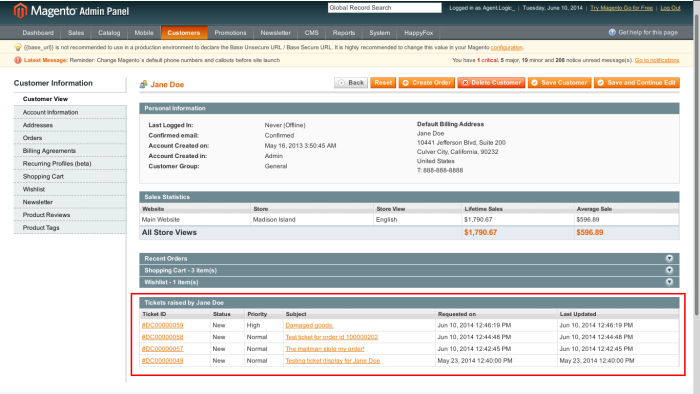
Task: Click the Delete Customer button
Action: (491, 83)
